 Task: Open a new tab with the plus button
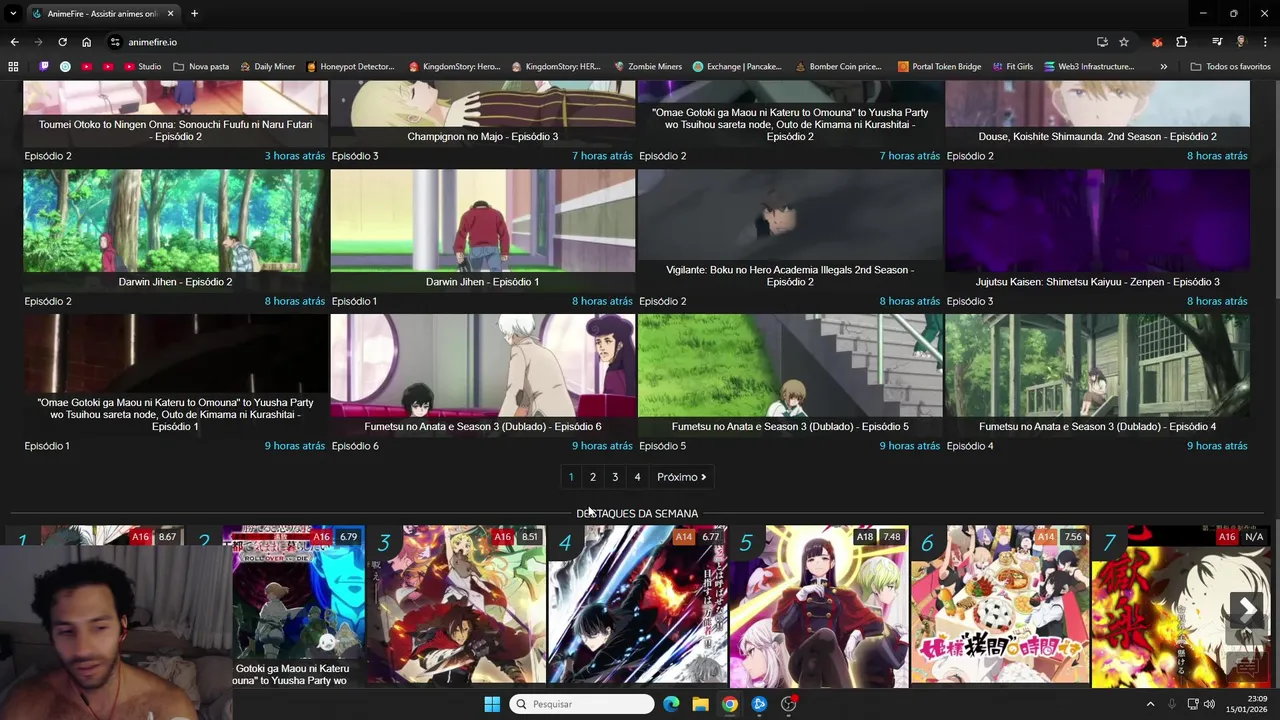click(x=194, y=14)
